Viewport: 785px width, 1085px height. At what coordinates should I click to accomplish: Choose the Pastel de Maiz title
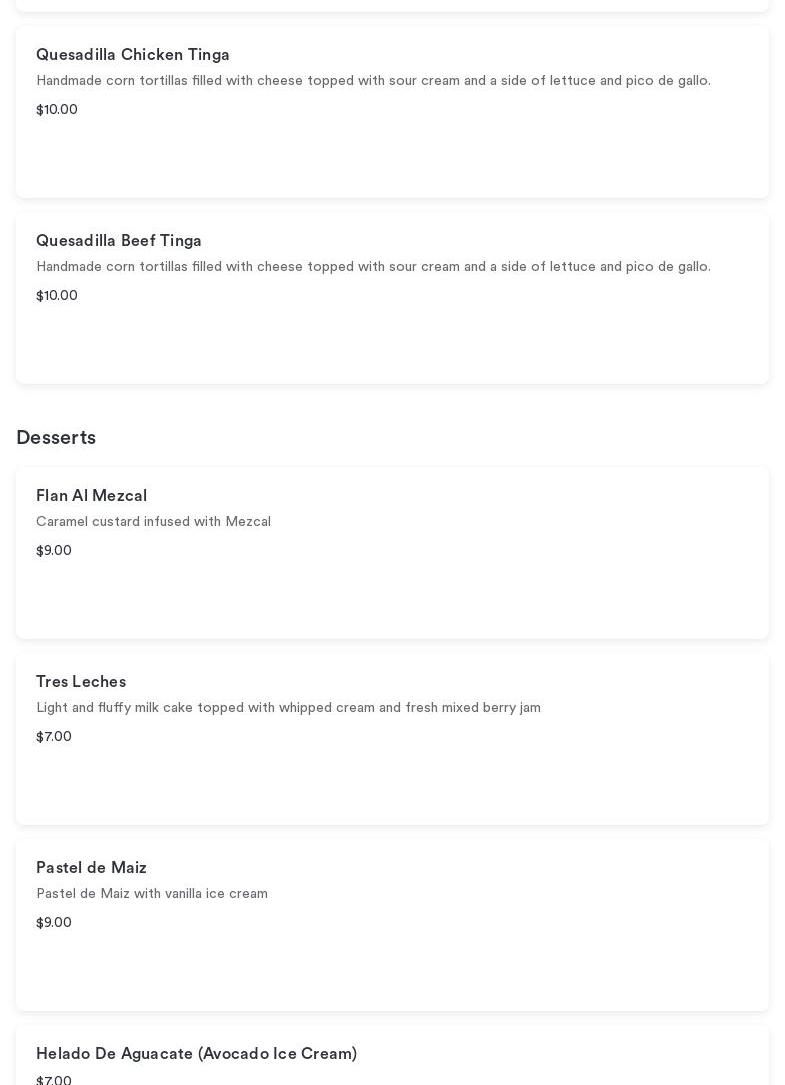point(91,868)
